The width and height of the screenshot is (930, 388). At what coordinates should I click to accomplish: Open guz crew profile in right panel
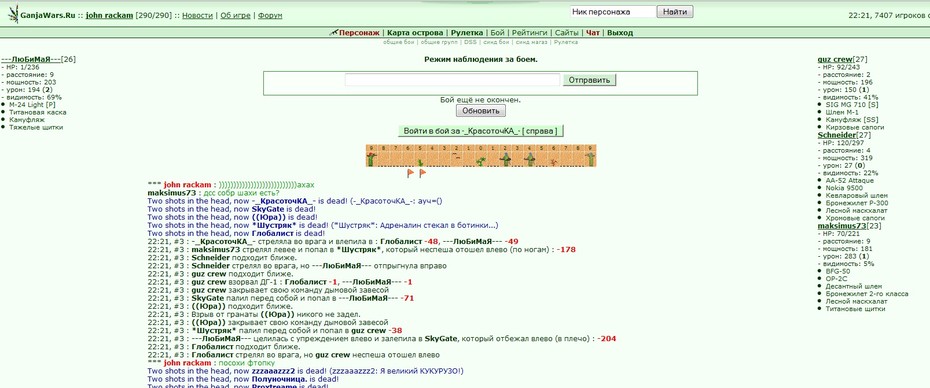coord(835,59)
